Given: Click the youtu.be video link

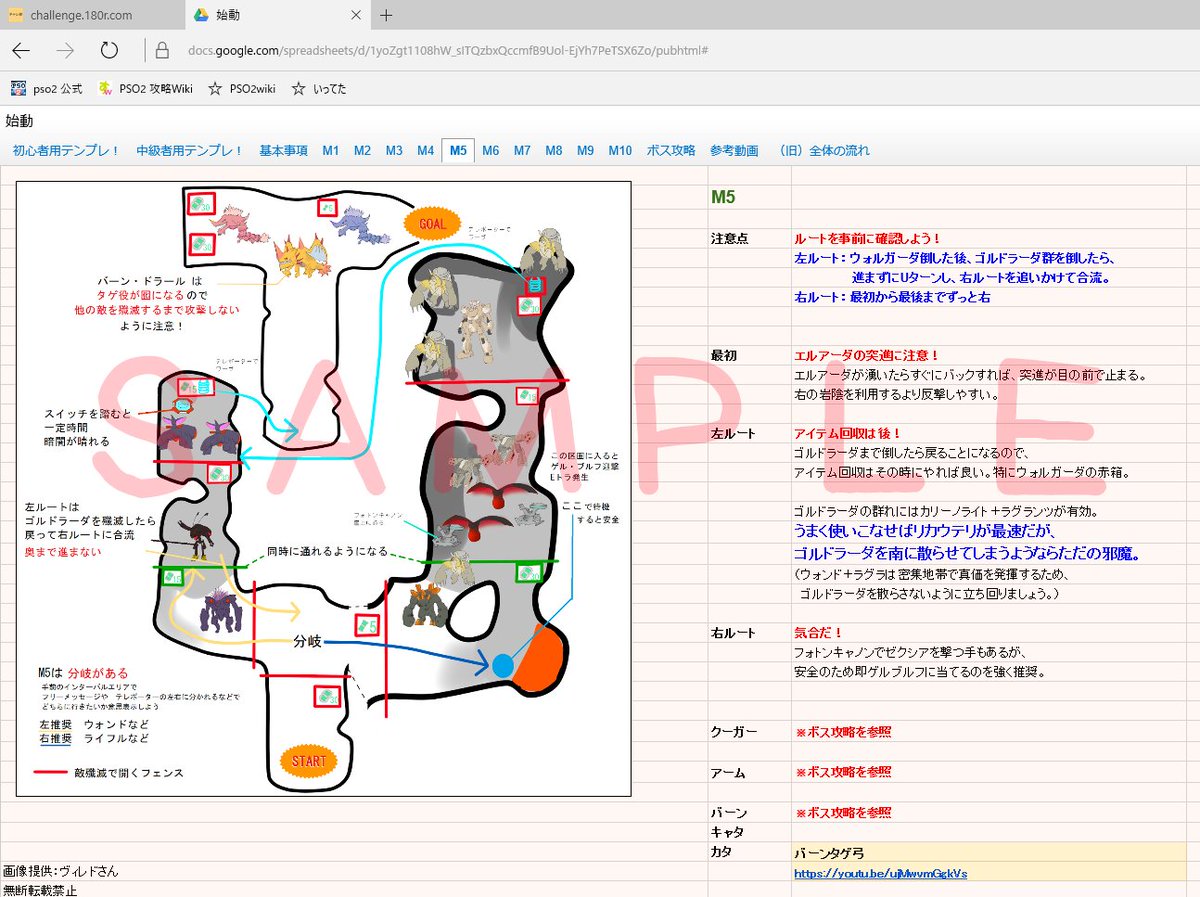Looking at the screenshot, I should pyautogui.click(x=880, y=873).
